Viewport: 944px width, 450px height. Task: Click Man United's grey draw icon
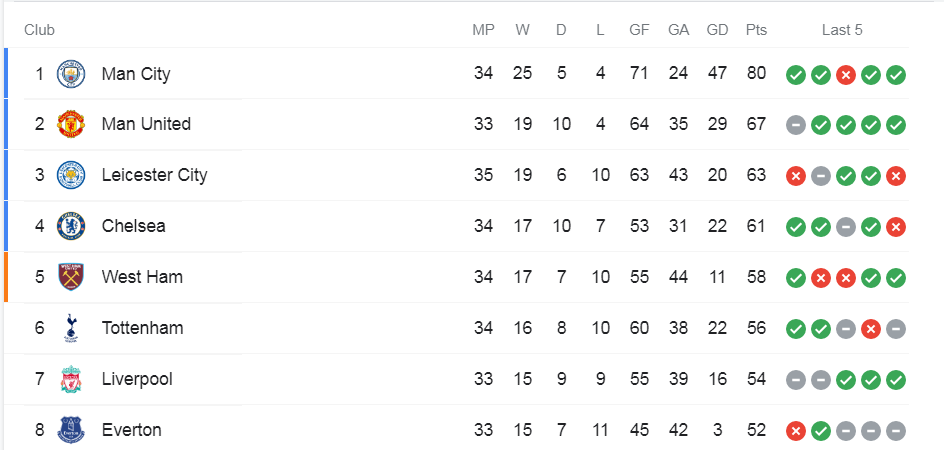pos(796,125)
